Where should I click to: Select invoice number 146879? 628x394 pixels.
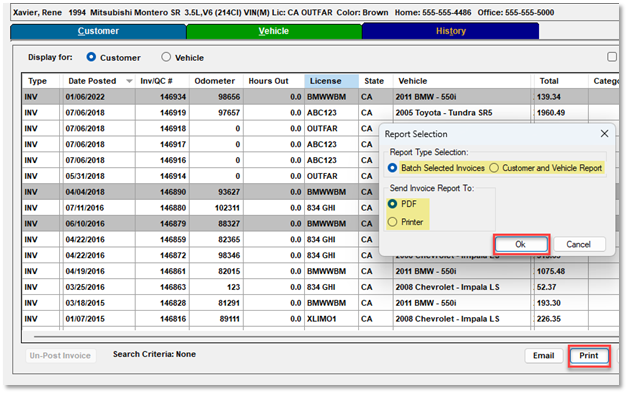coord(173,224)
